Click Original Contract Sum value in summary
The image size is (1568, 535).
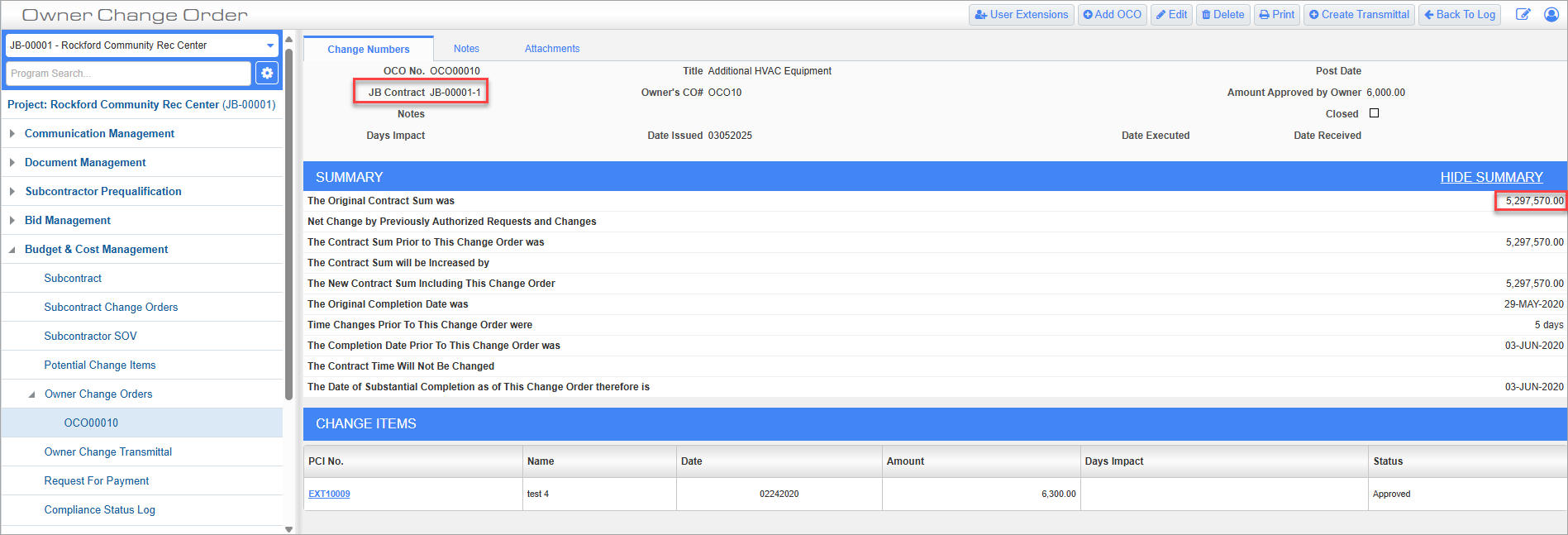tap(1534, 201)
